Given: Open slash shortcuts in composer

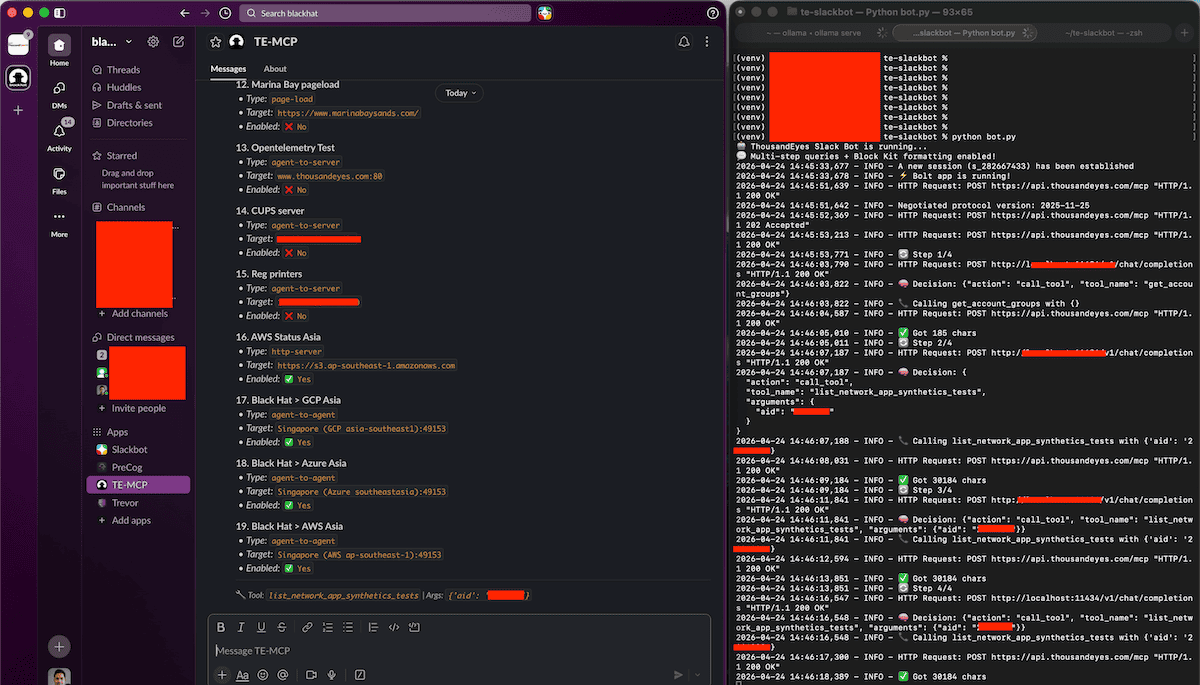Looking at the screenshot, I should 359,675.
